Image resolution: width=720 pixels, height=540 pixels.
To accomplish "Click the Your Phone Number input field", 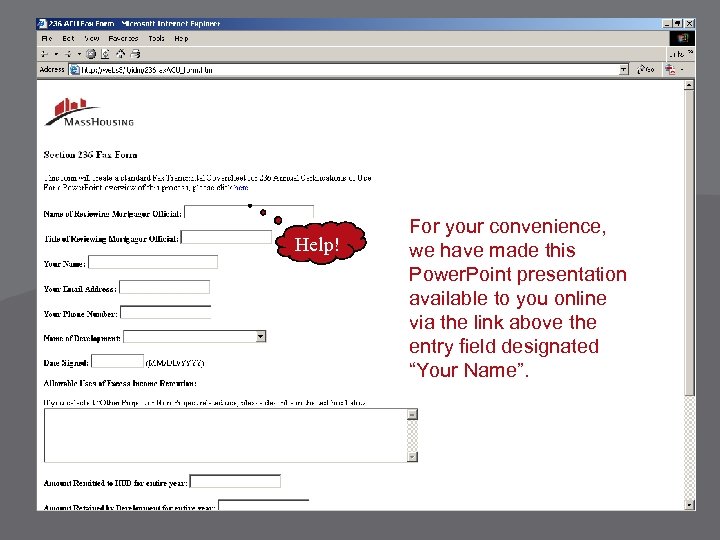I will coord(166,312).
